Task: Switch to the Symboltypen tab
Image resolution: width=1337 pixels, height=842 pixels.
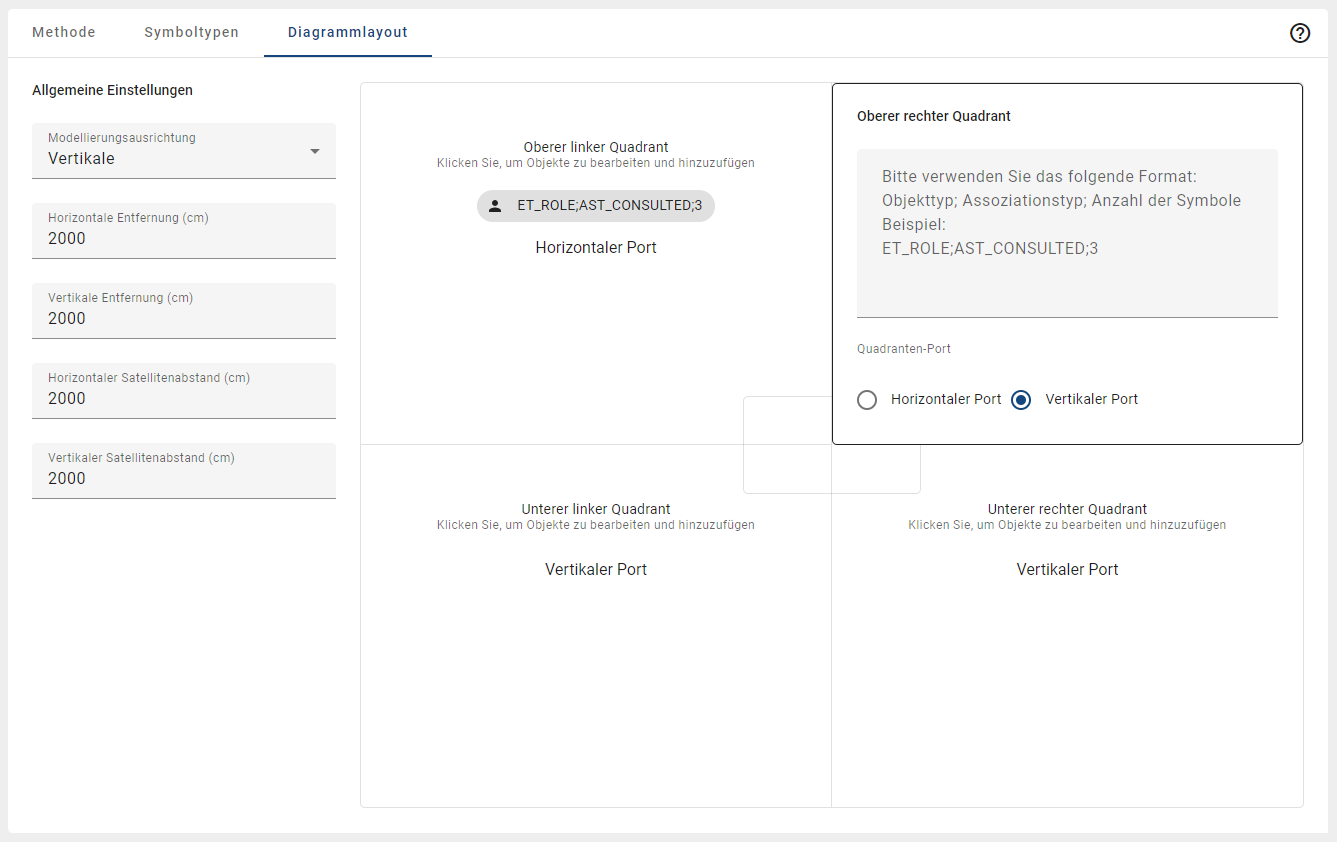Action: tap(191, 32)
